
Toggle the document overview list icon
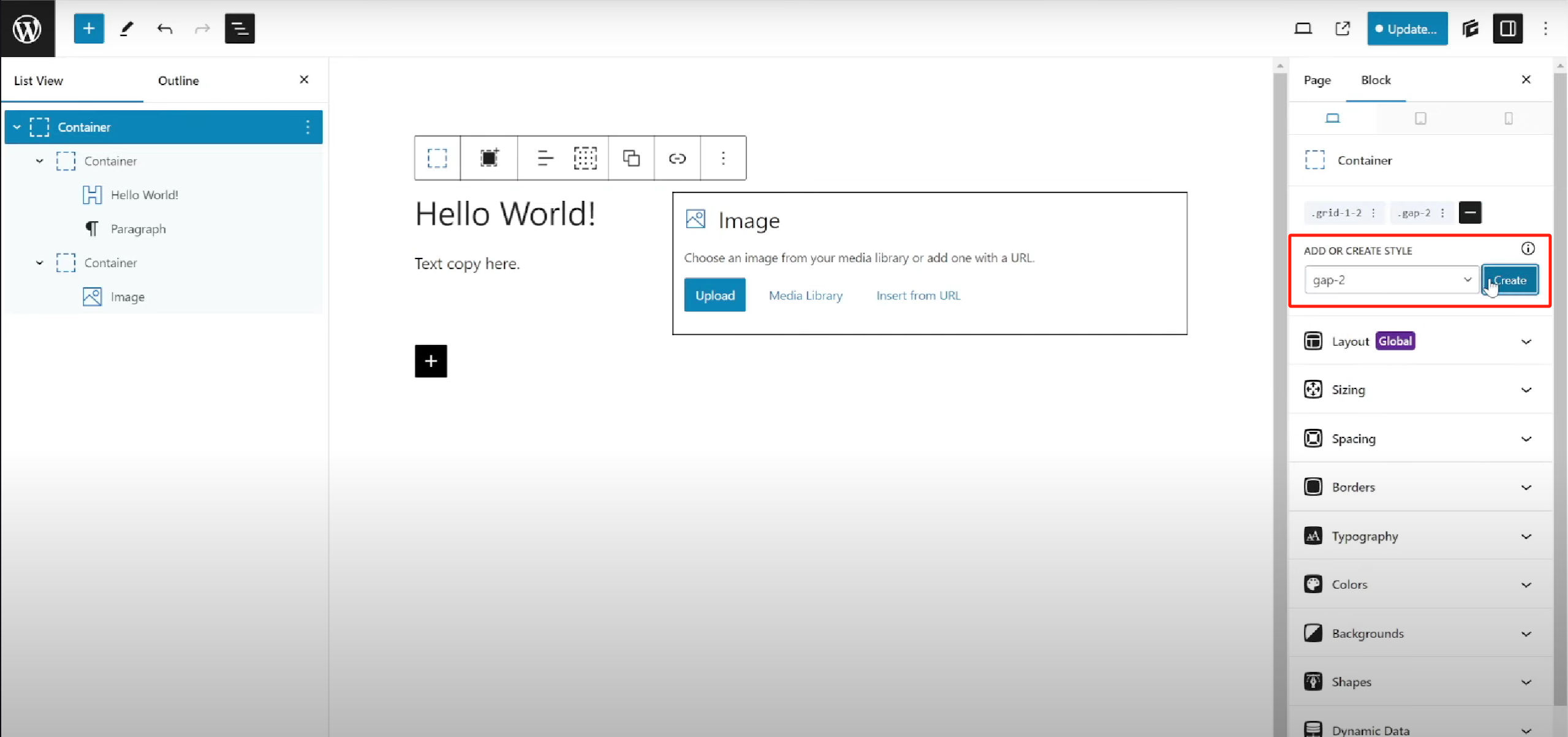pyautogui.click(x=240, y=29)
